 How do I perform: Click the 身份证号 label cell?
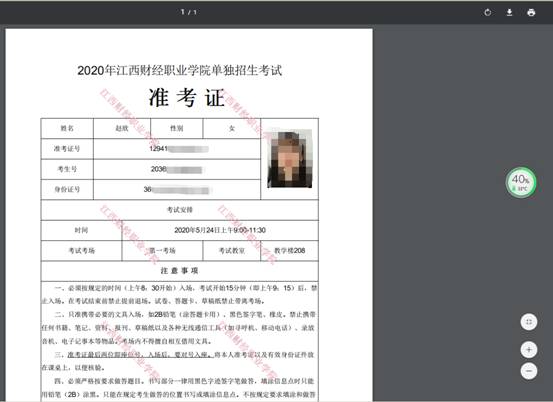tap(67, 190)
